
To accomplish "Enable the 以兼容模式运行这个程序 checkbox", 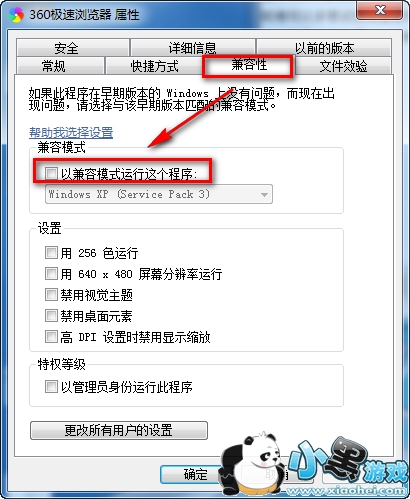I will [x=51, y=173].
